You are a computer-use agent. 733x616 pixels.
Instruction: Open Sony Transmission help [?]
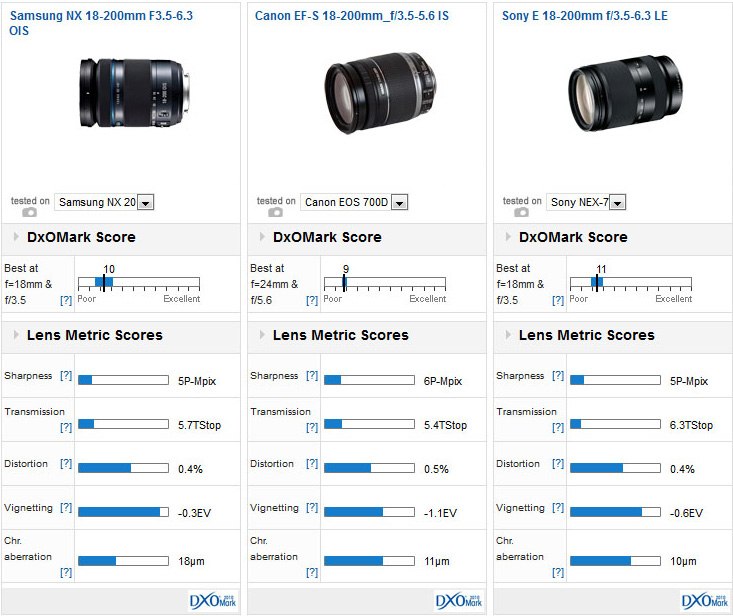pos(558,427)
